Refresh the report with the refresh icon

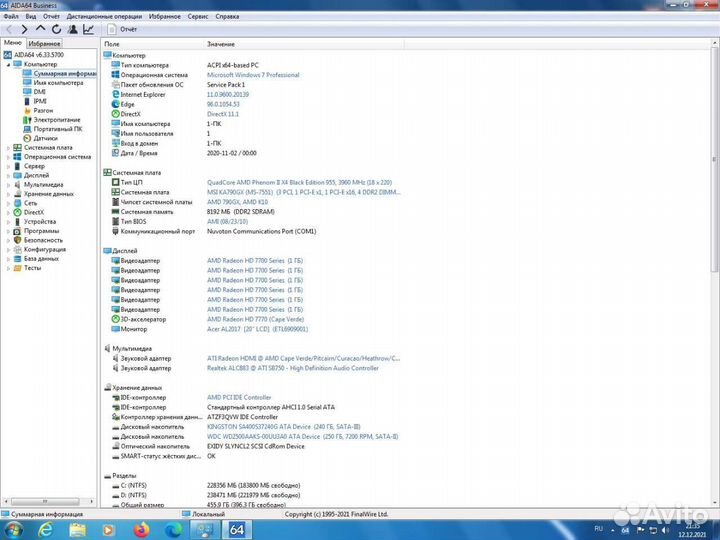[x=56, y=29]
